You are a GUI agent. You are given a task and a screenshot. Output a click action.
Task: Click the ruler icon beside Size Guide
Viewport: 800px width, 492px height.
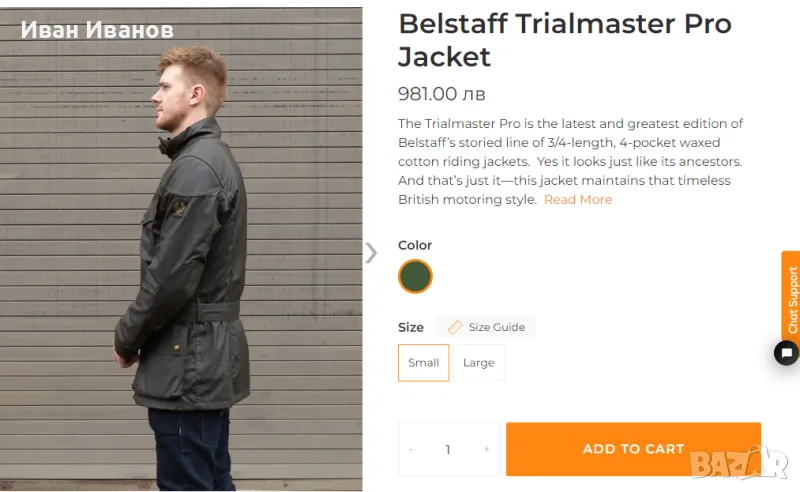(x=455, y=327)
